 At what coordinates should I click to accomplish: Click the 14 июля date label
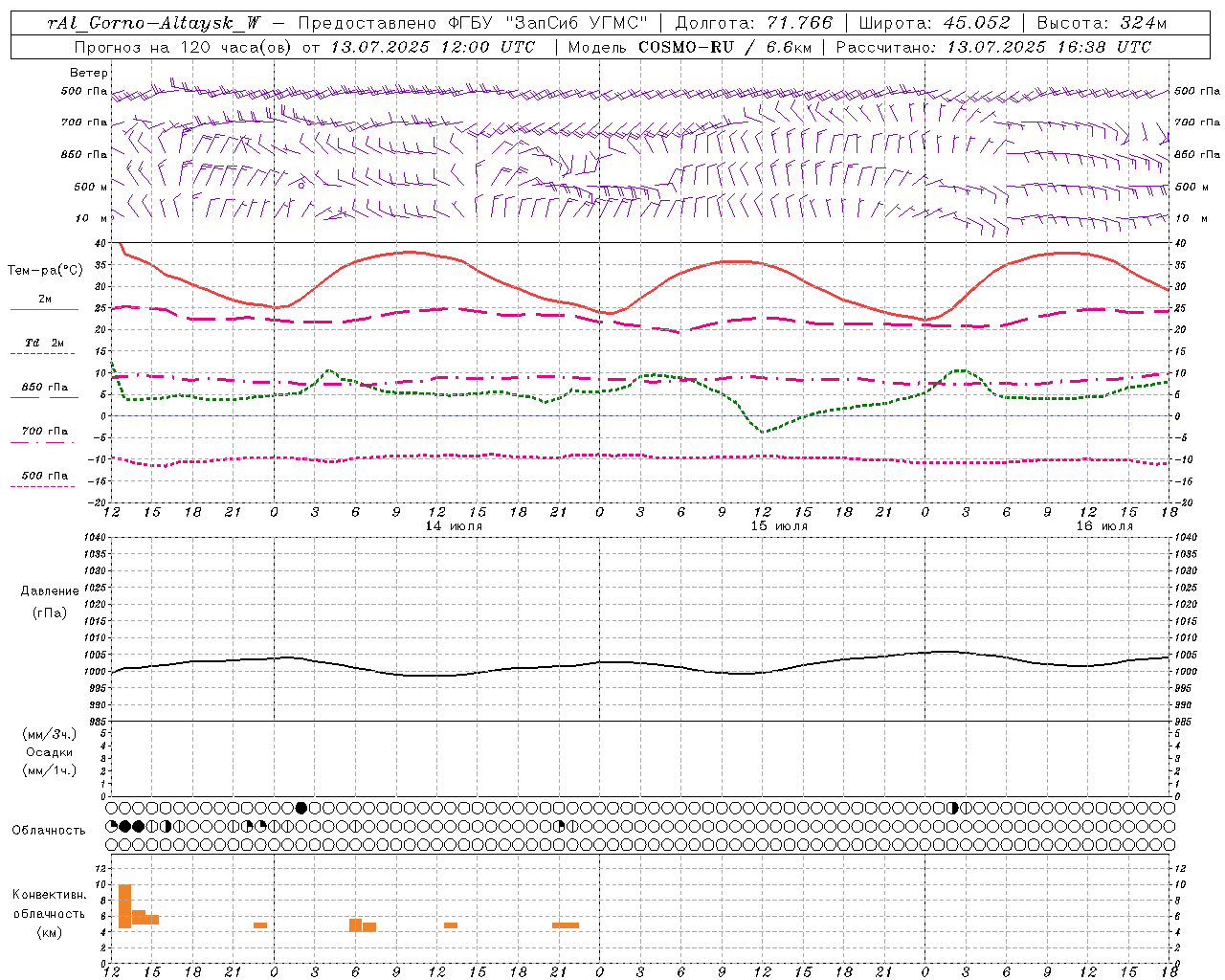(454, 526)
